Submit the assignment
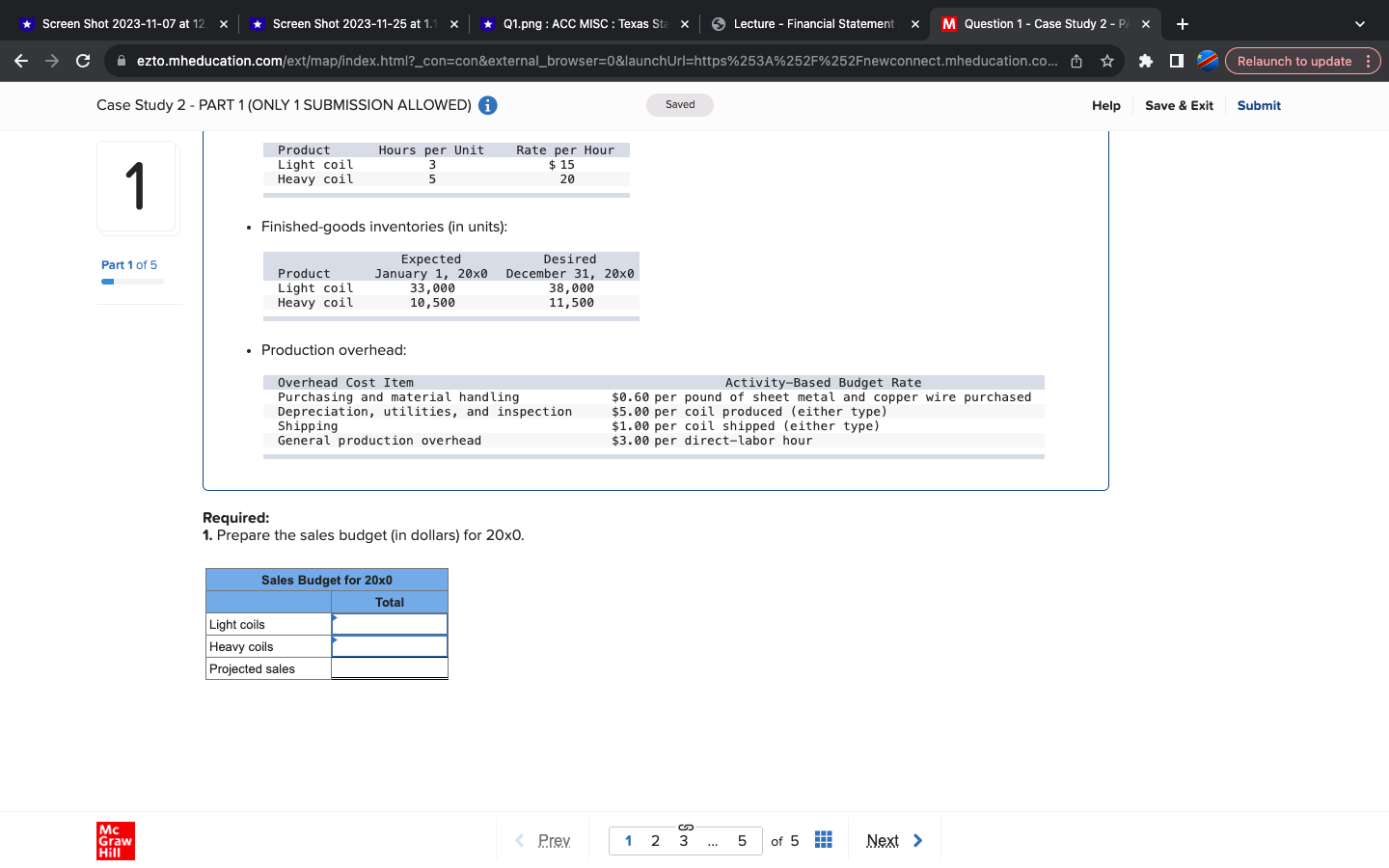This screenshot has height=868, width=1389. (x=1259, y=105)
